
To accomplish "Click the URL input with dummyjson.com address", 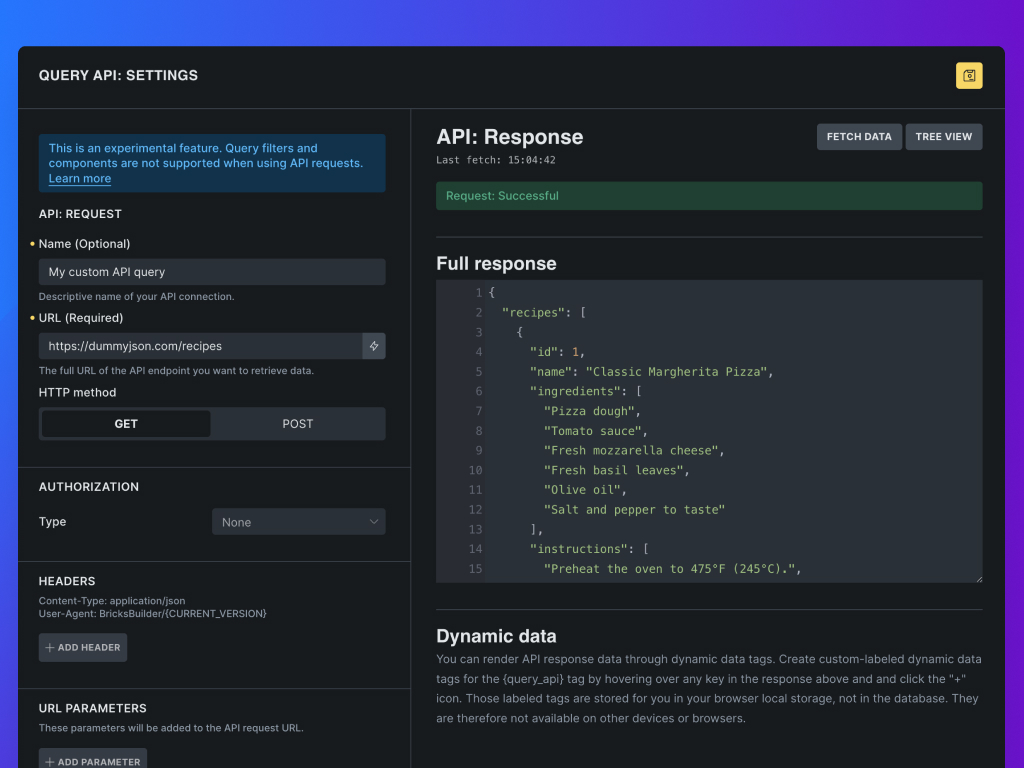I will point(200,346).
